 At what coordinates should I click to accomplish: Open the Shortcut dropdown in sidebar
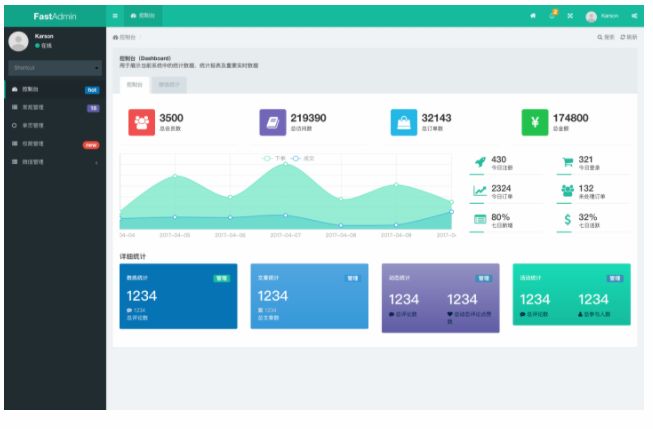[x=55, y=68]
